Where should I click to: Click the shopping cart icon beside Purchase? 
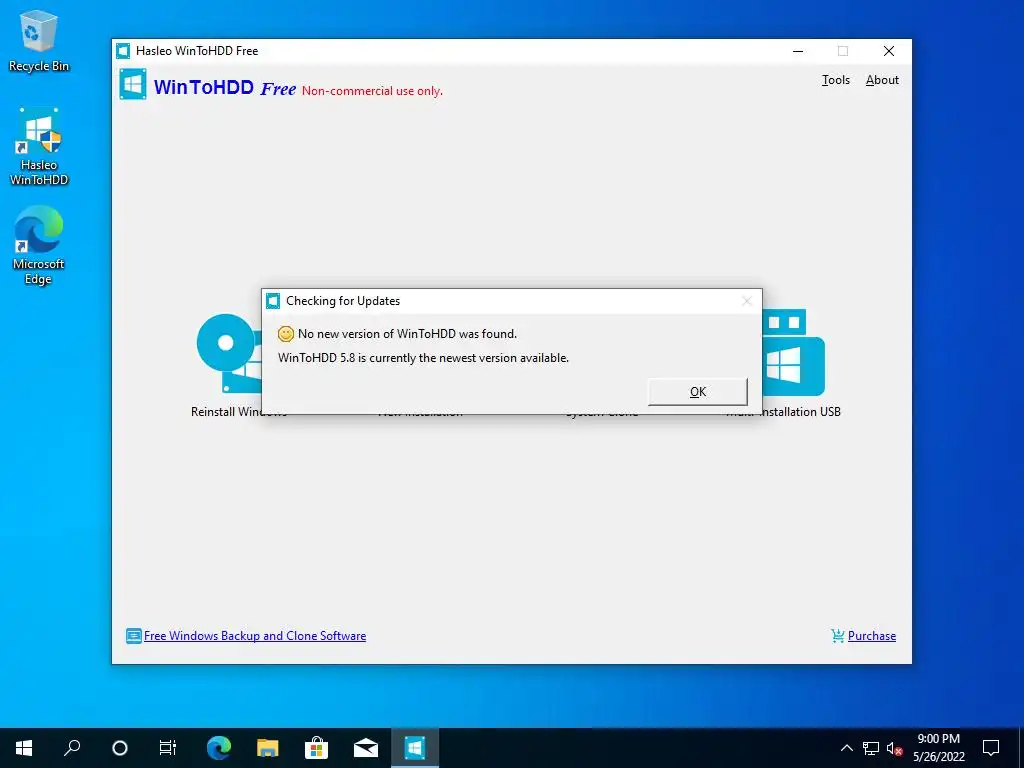coord(837,635)
